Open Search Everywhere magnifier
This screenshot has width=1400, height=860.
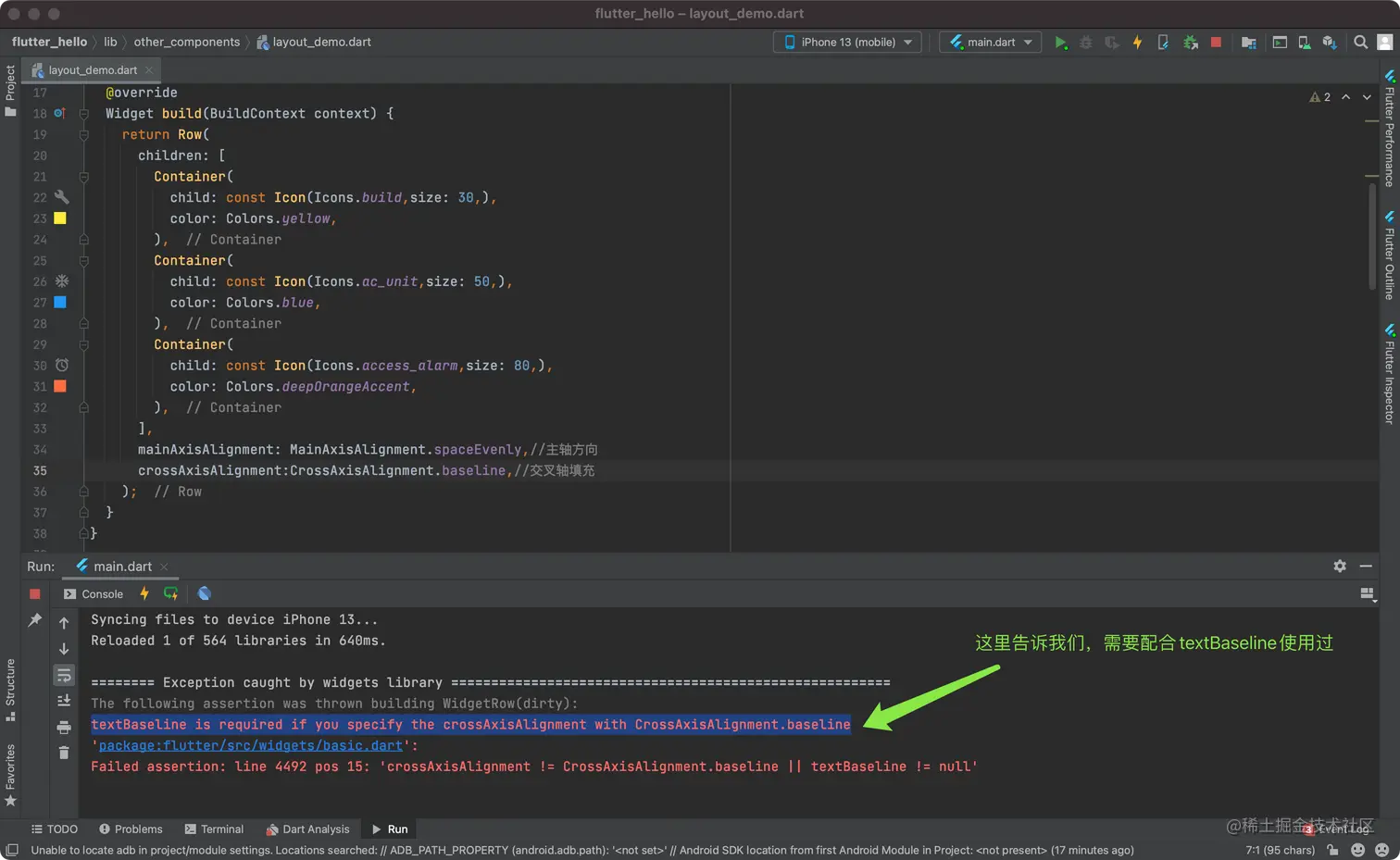[x=1360, y=43]
